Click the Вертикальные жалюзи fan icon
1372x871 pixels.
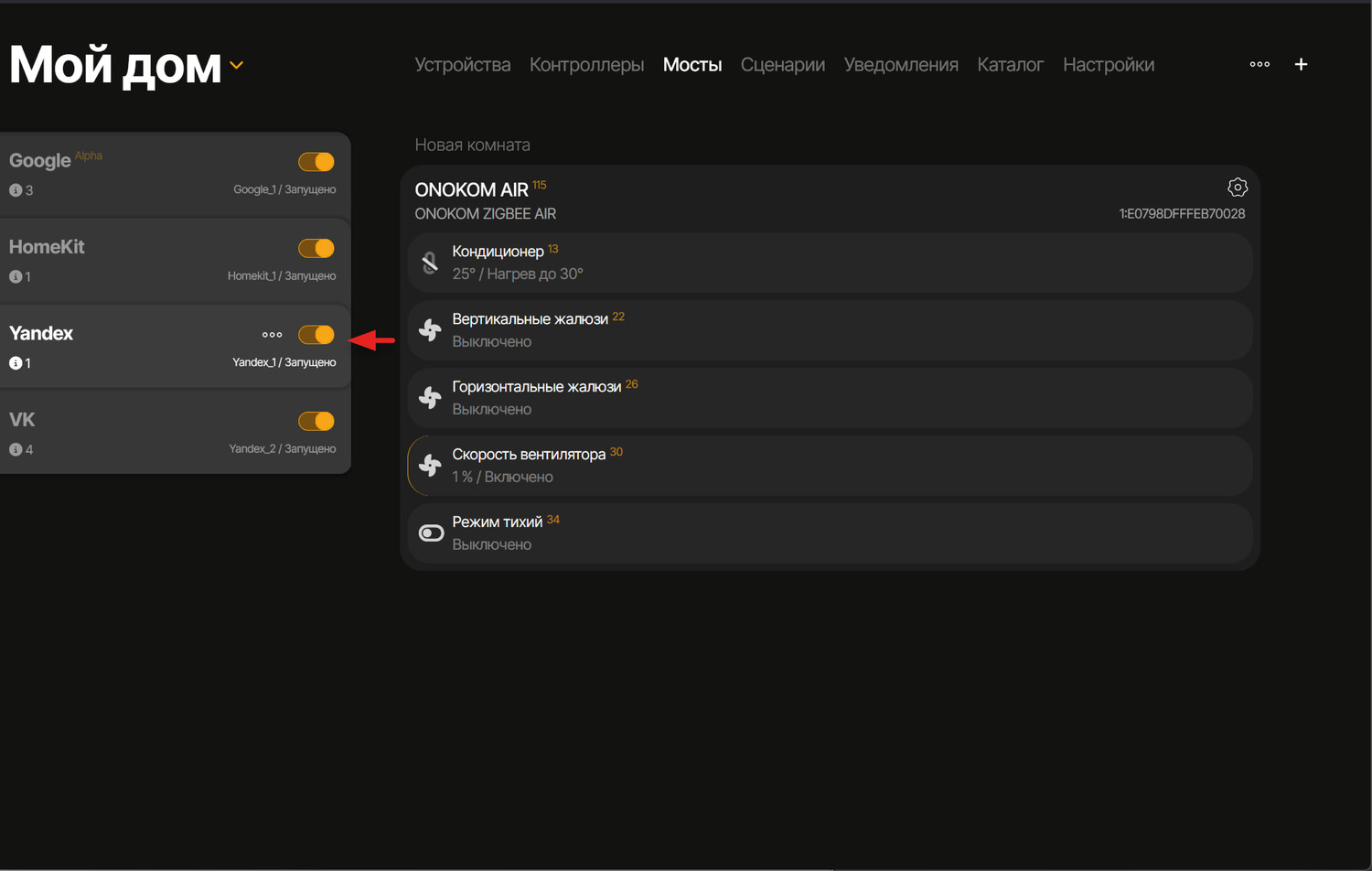point(430,330)
